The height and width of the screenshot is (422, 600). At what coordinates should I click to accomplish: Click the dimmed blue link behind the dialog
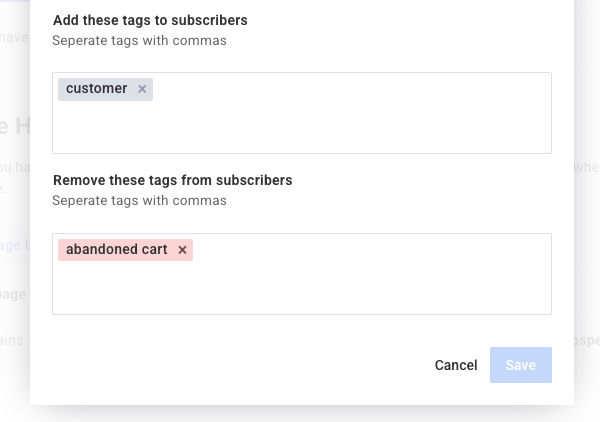tap(14, 245)
